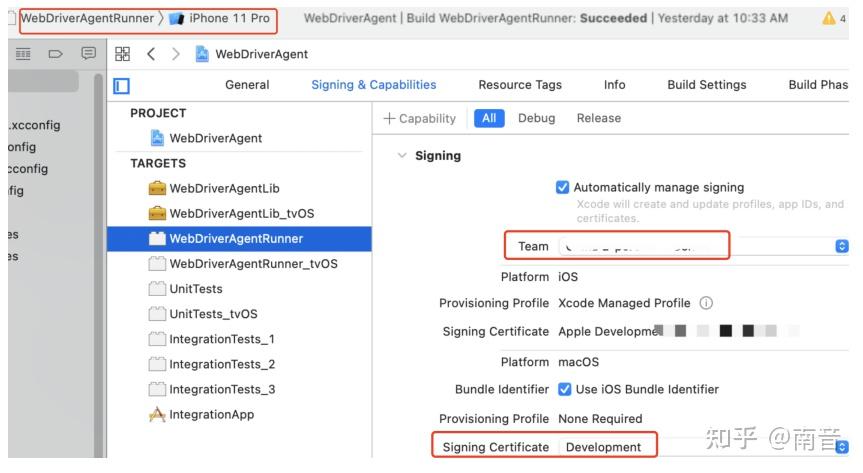Add a new Capability

(x=420, y=118)
